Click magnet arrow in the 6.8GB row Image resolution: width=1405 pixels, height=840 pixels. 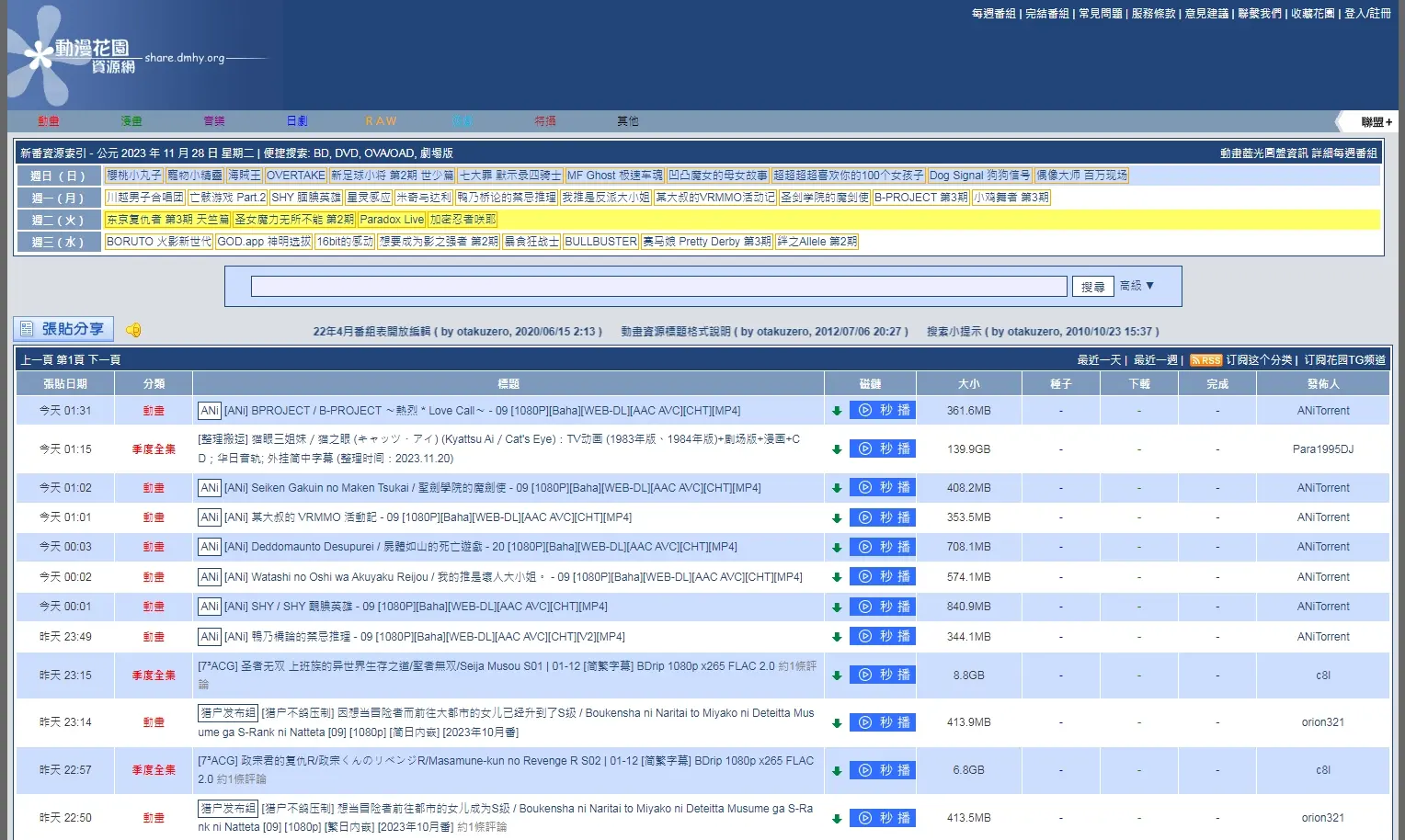(x=837, y=771)
